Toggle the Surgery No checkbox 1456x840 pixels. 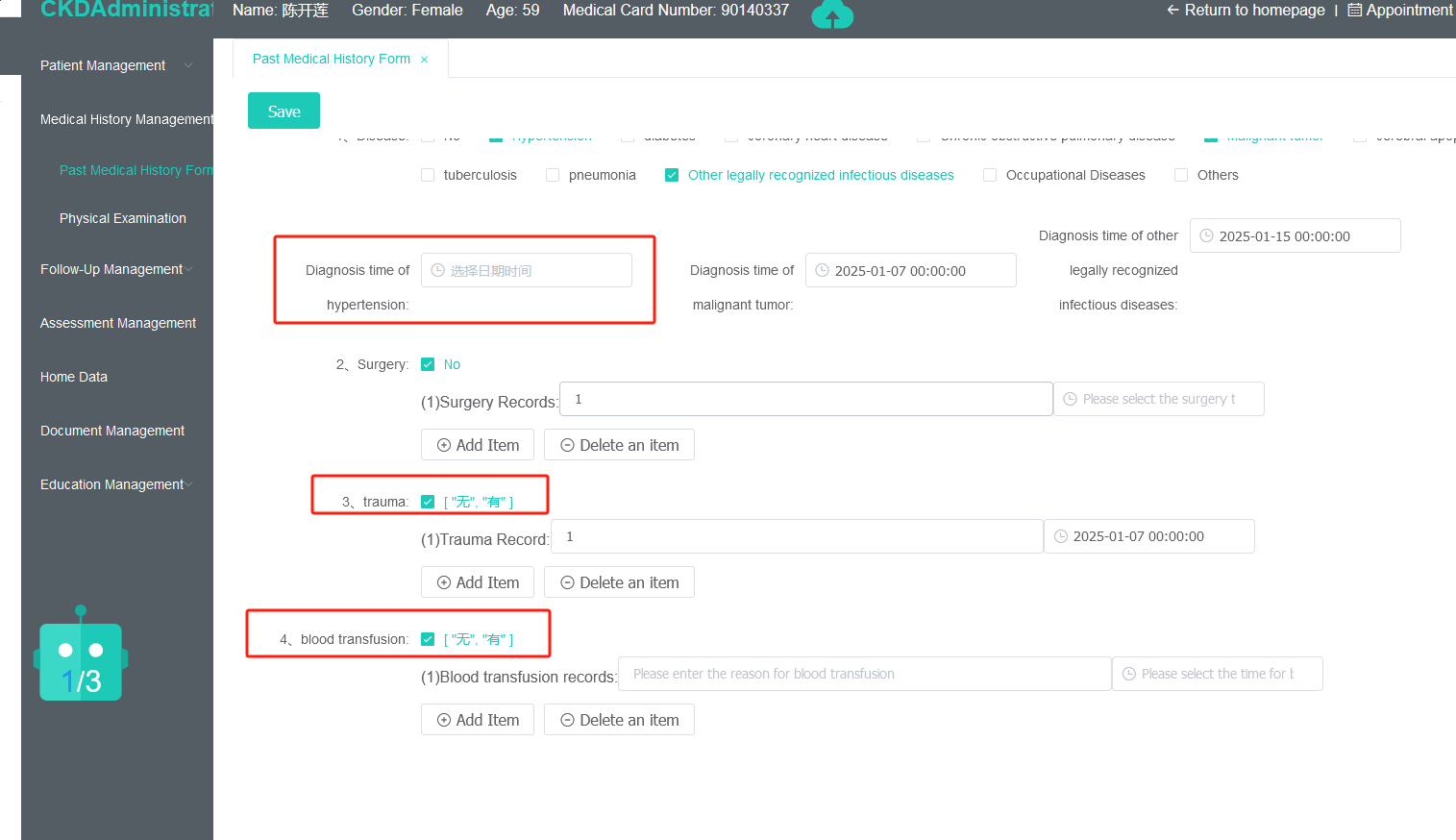point(428,364)
